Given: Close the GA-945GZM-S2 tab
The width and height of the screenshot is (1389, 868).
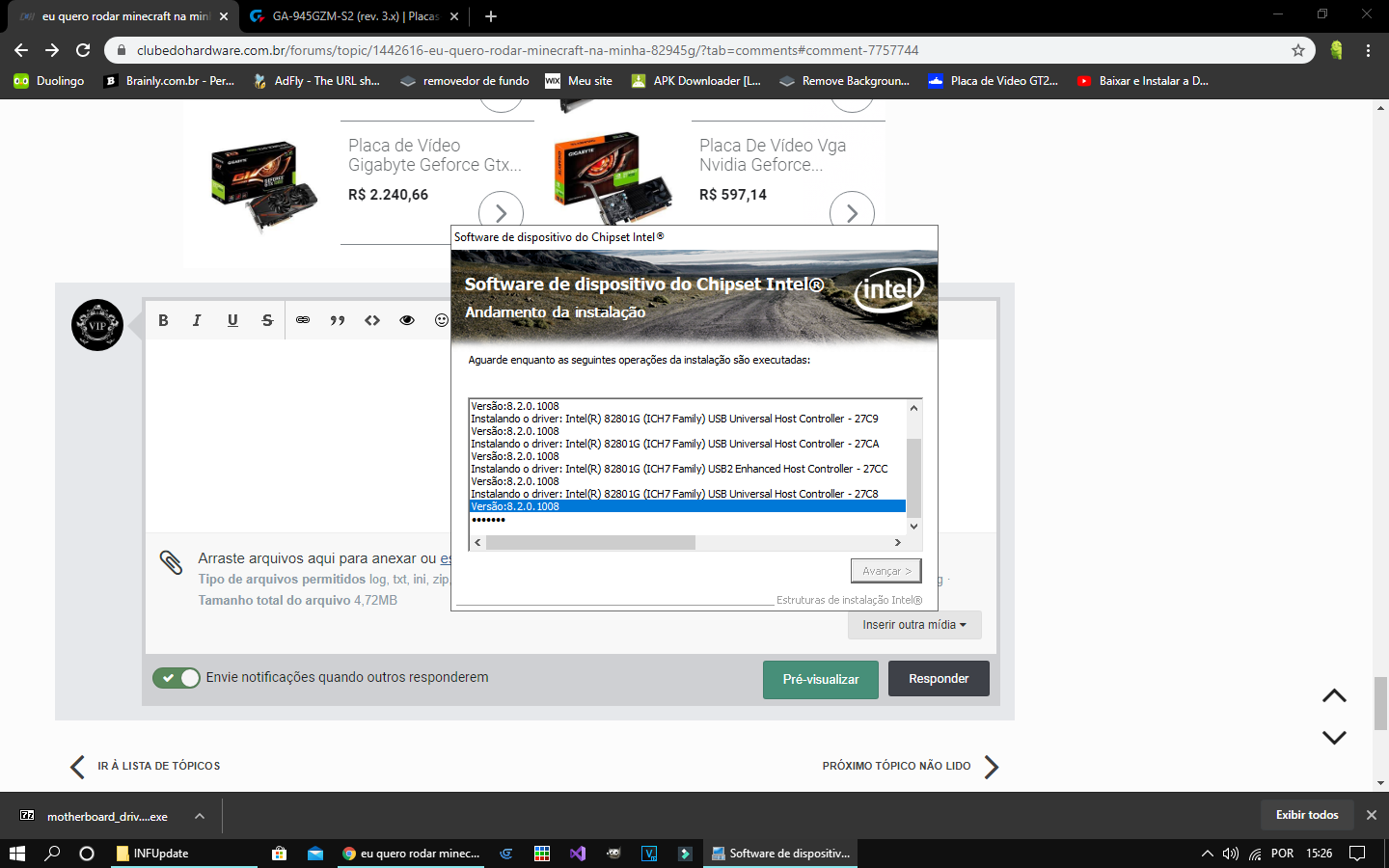Looking at the screenshot, I should [454, 16].
